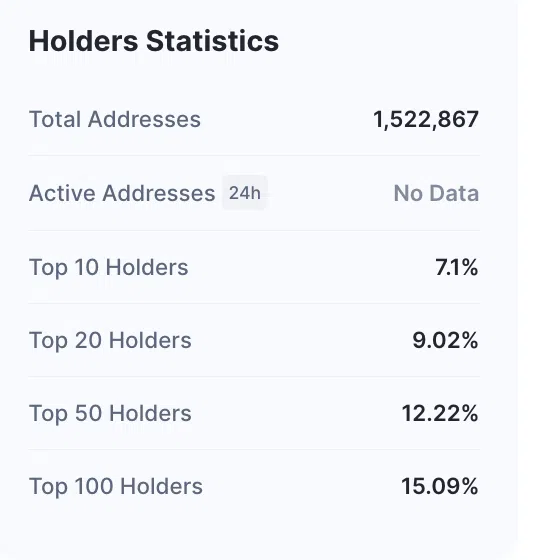Click the divider line below Top 50 Holders

pos(254,450)
